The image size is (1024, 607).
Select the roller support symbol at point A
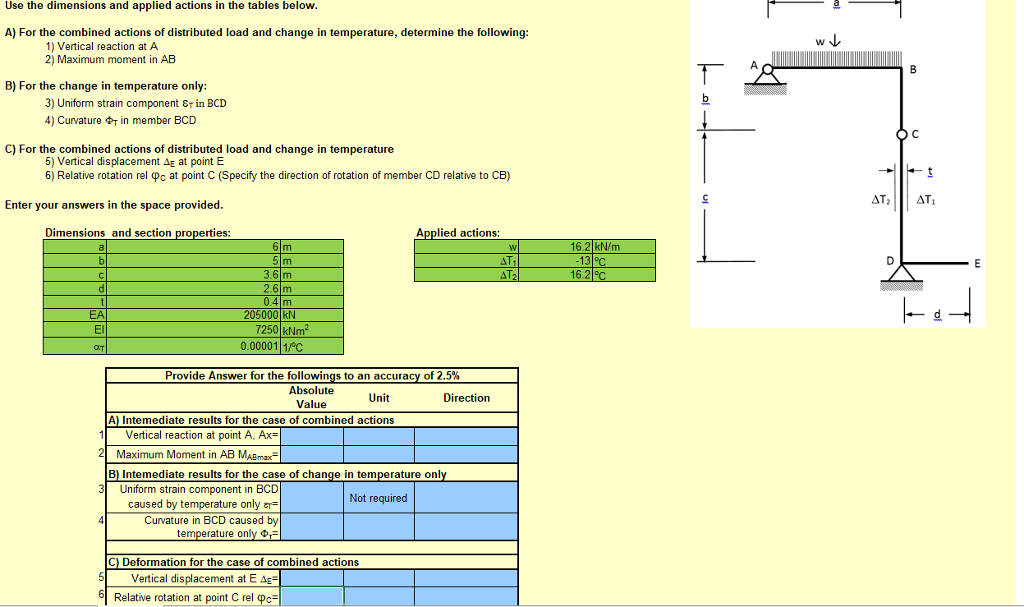click(x=766, y=76)
